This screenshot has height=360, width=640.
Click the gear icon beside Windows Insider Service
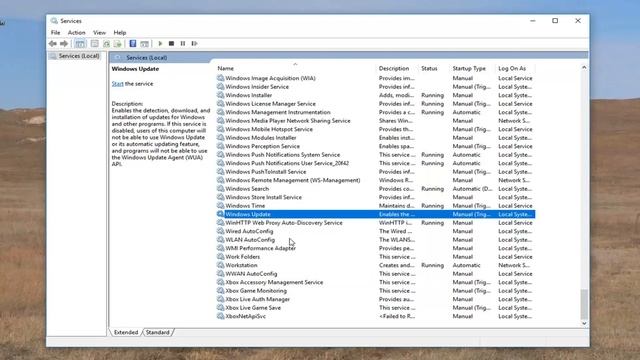(220, 87)
